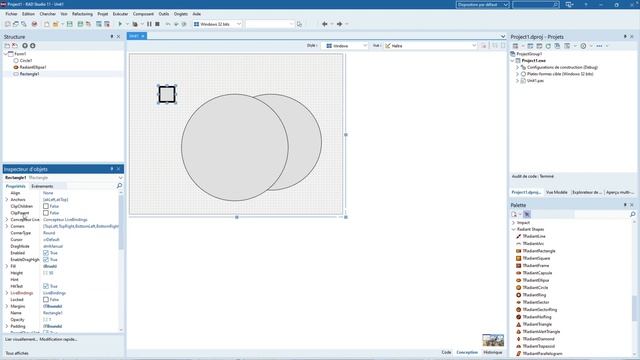Expand the Margins property
Image resolution: width=640 pixels, height=360 pixels.
(7, 306)
